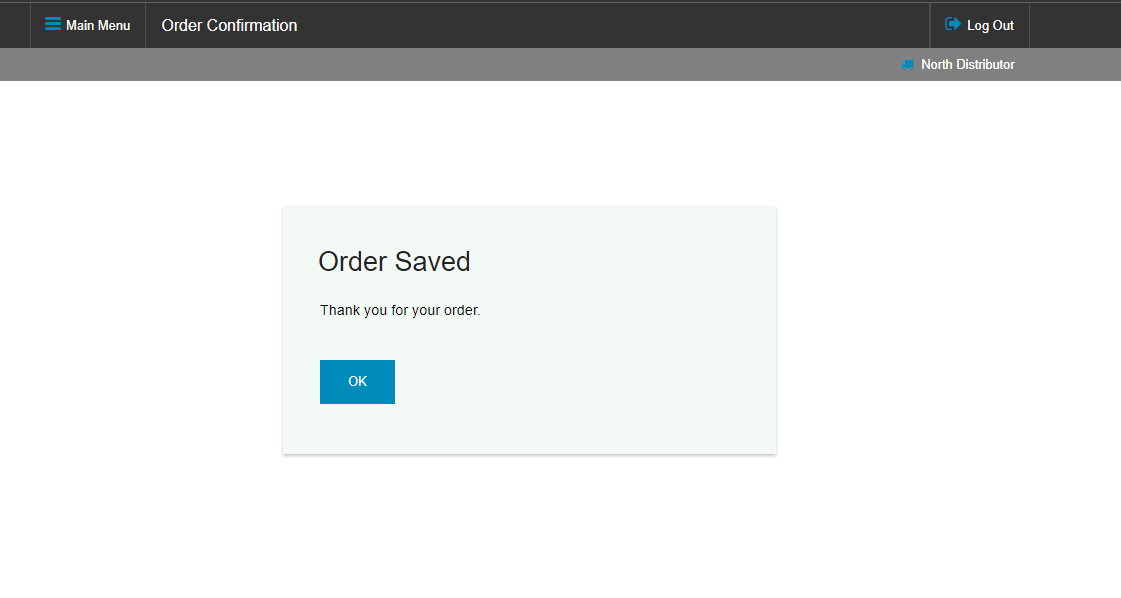Screen dimensions: 1121x598
Task: Select the truck icon beside North Distributor
Action: click(907, 64)
